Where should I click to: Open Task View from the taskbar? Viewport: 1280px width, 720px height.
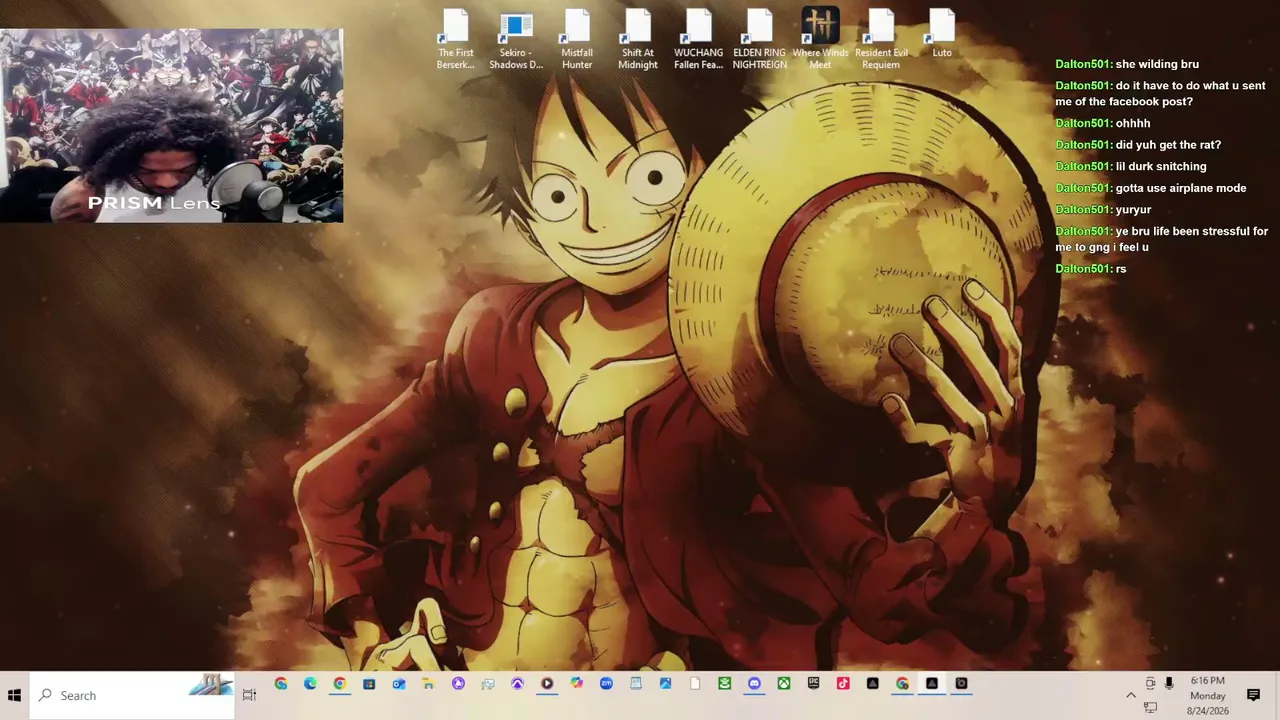249,696
